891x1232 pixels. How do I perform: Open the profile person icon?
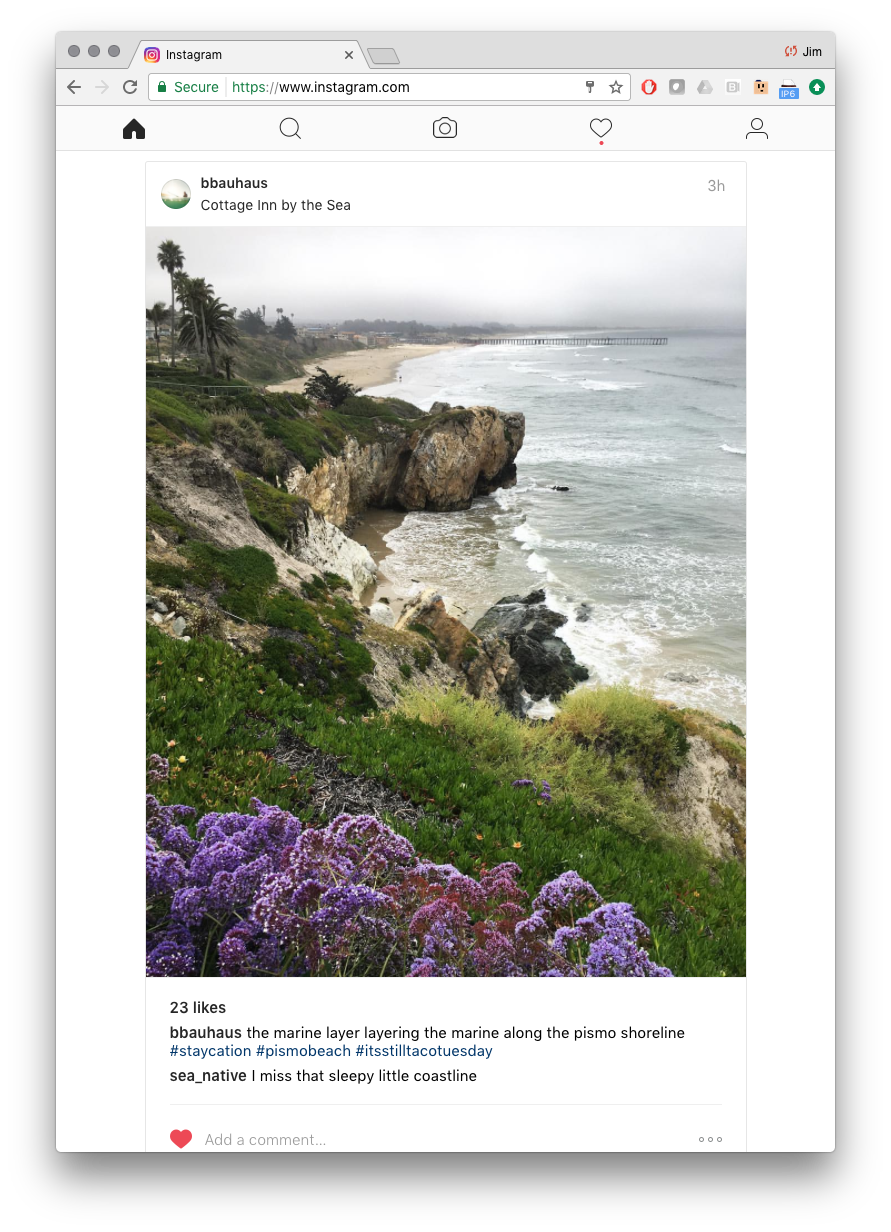click(757, 129)
